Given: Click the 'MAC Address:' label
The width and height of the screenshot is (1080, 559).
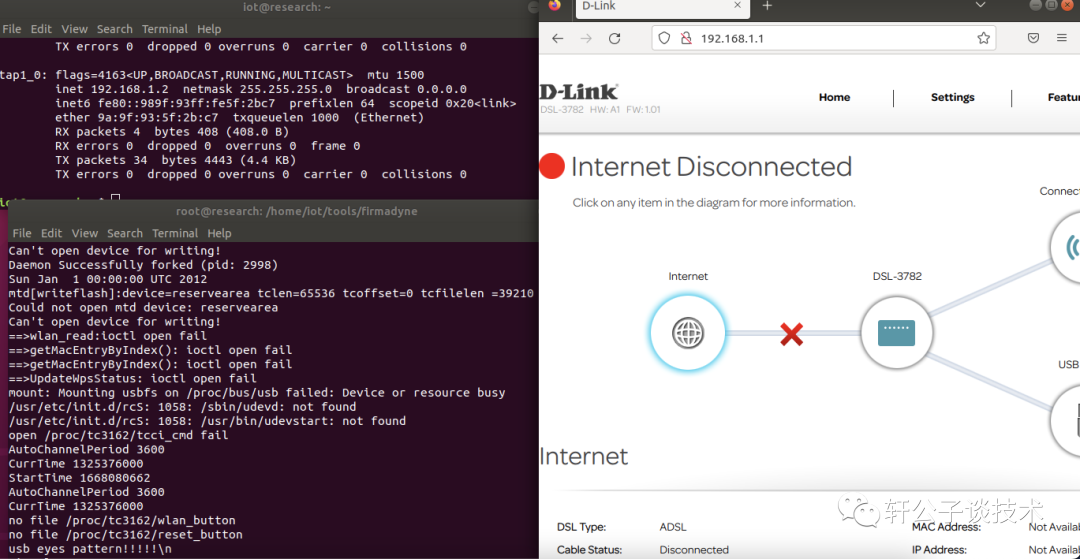Looking at the screenshot, I should (946, 527).
